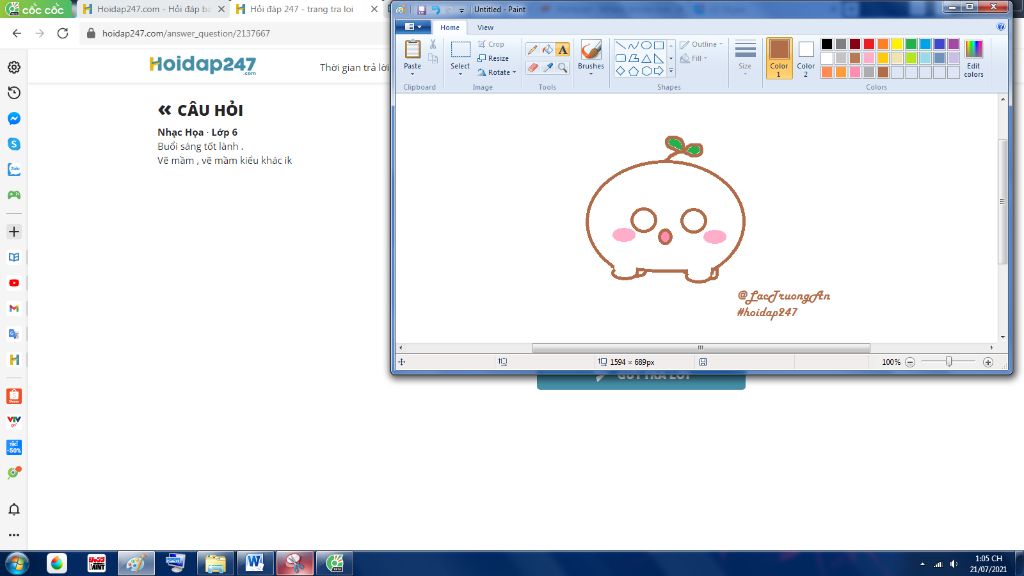The height and width of the screenshot is (576, 1024).
Task: Switch to the View tab in Paint
Action: (485, 27)
